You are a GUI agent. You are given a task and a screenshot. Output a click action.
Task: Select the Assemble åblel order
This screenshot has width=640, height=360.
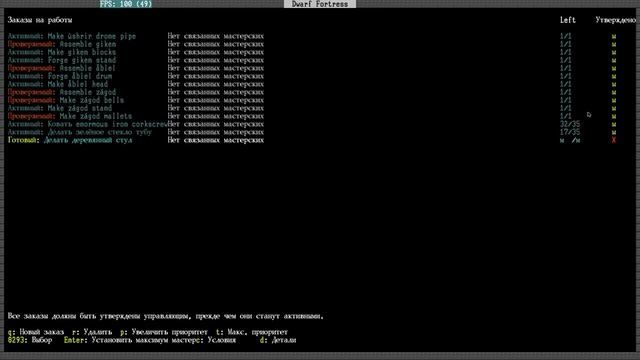pyautogui.click(x=62, y=68)
